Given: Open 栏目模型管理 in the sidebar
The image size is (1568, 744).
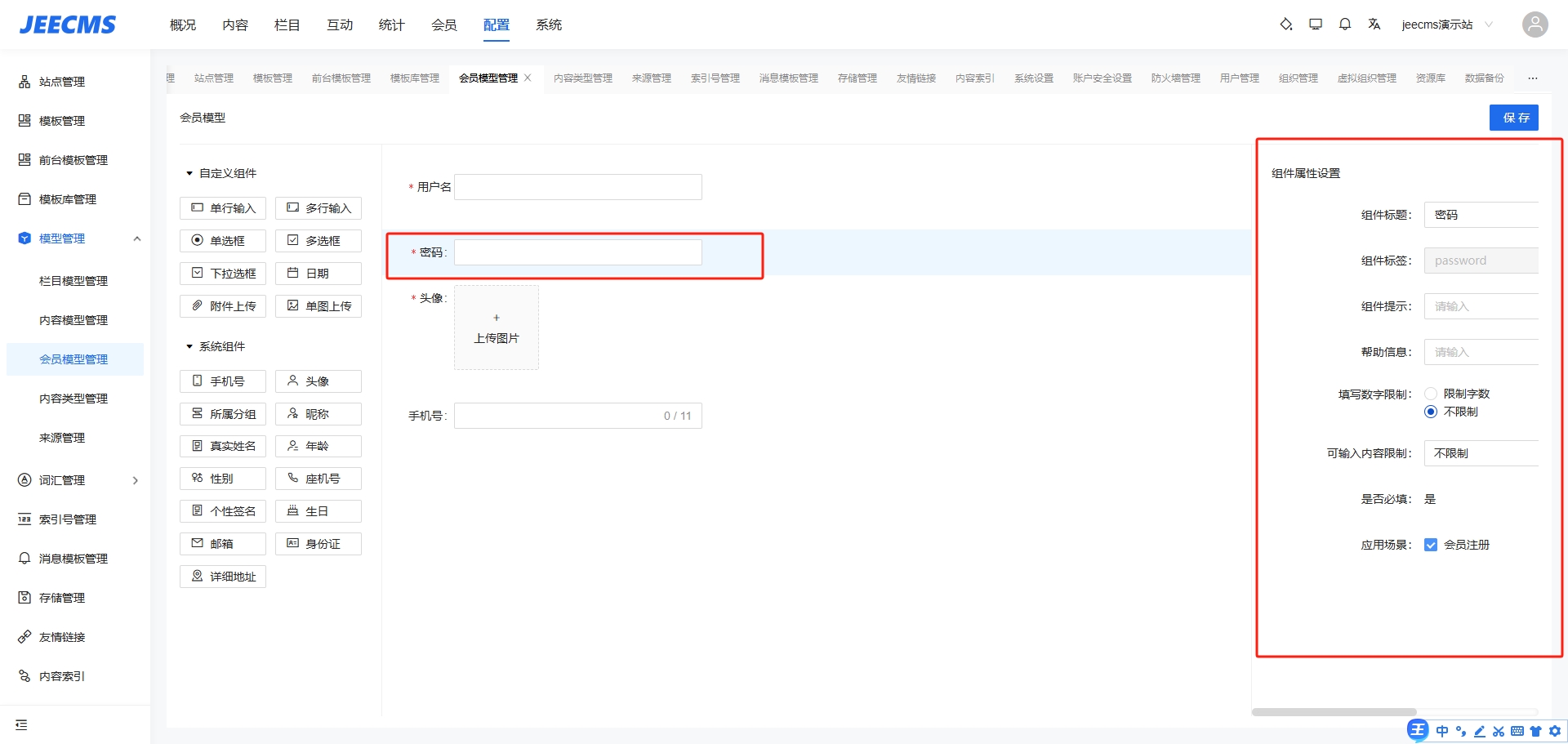Looking at the screenshot, I should point(73,281).
